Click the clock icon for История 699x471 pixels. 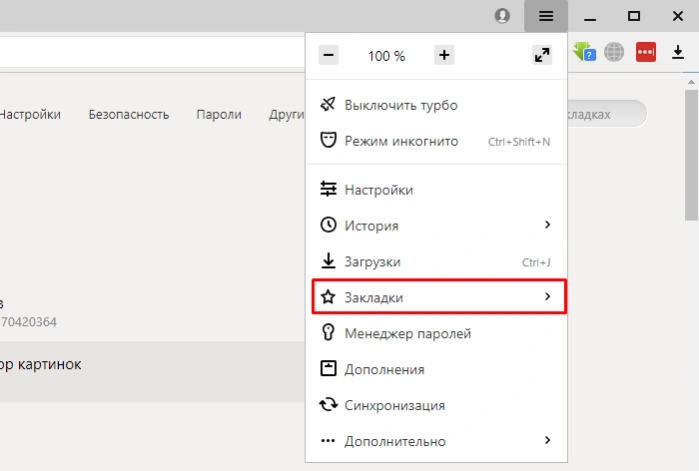328,225
